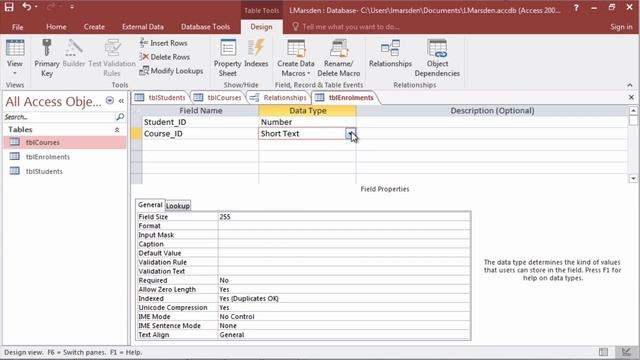This screenshot has height=360, width=640.
Task: Click the Validation Rule property field
Action: 344,262
